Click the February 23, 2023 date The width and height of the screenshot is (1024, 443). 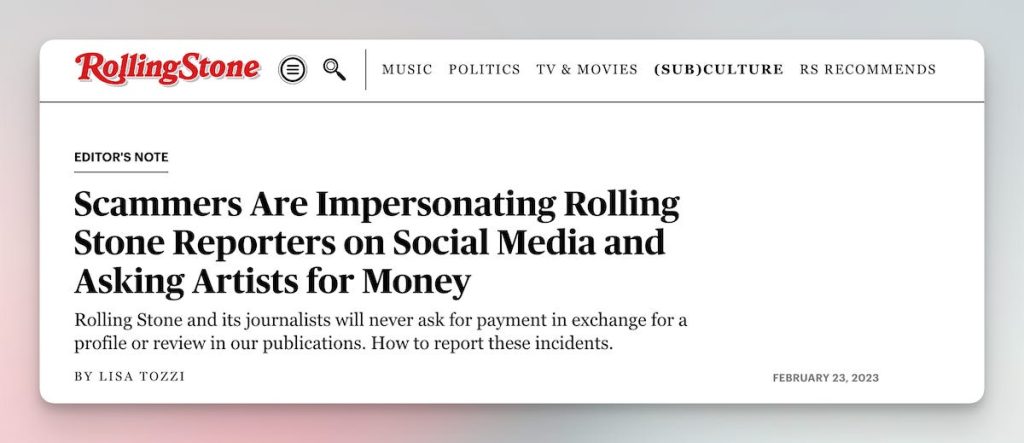(x=825, y=378)
